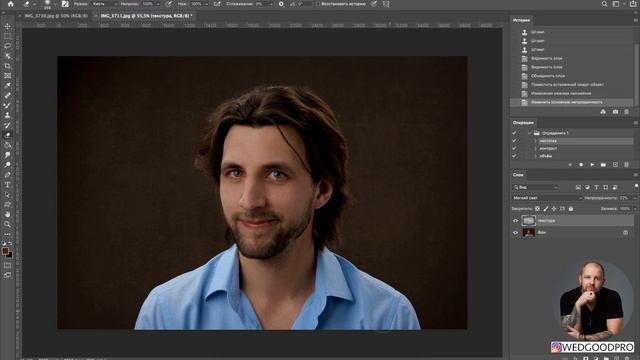
Task: Select the Brush tool
Action: pyautogui.click(x=7, y=105)
